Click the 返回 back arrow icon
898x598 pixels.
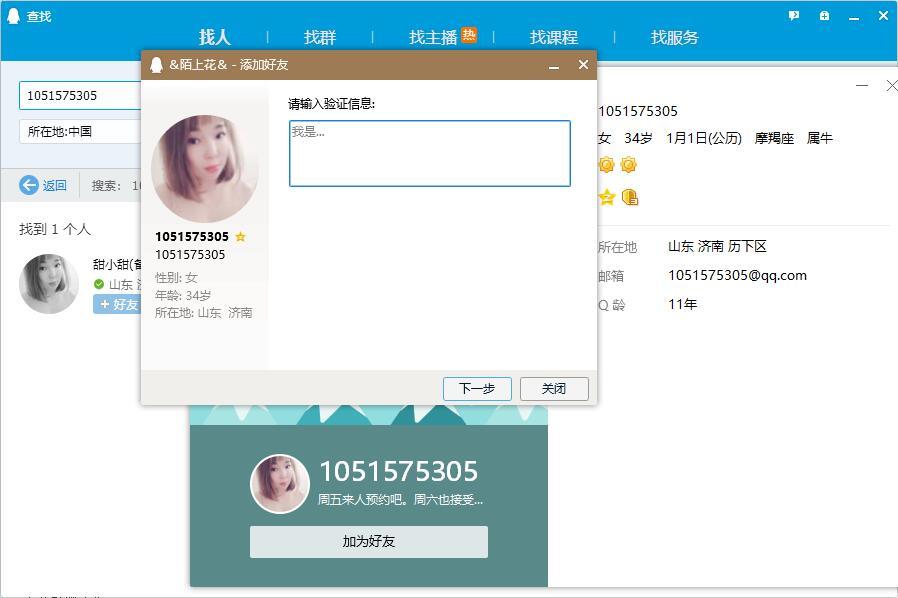(x=29, y=185)
